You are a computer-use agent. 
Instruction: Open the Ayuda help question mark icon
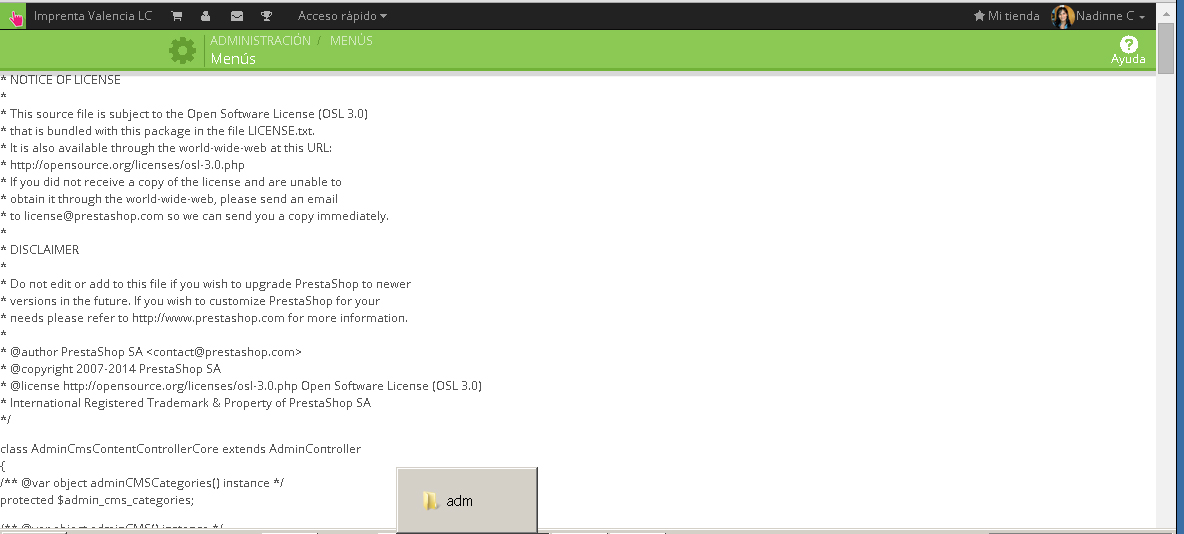(1128, 44)
